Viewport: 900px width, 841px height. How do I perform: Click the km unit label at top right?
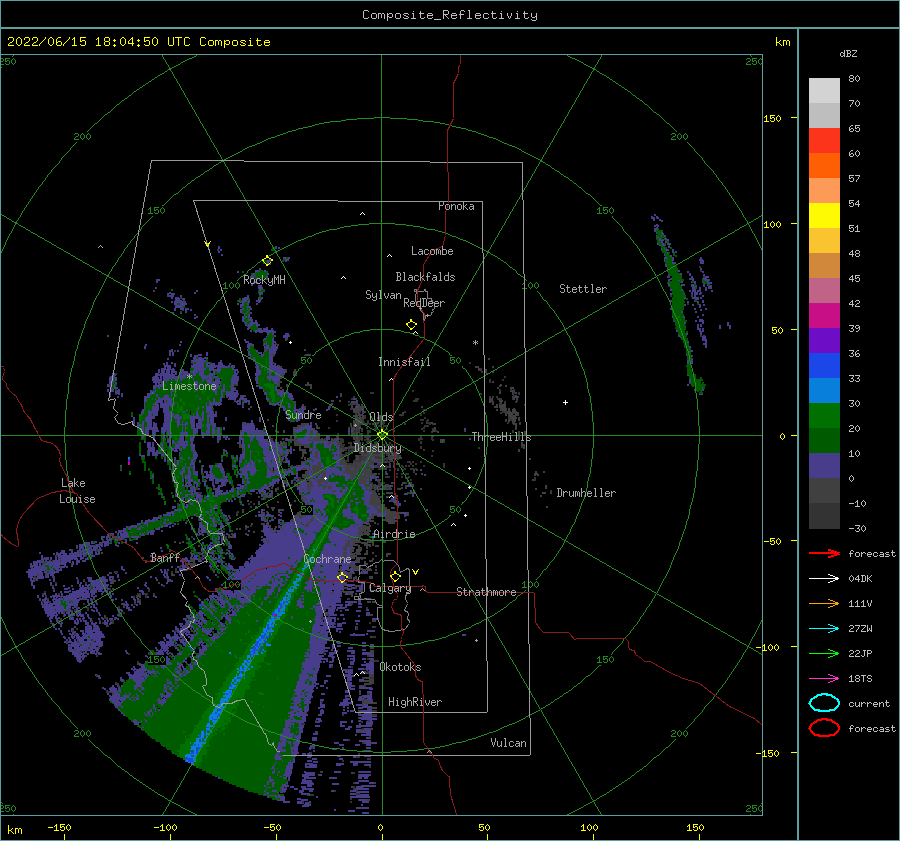click(x=782, y=42)
